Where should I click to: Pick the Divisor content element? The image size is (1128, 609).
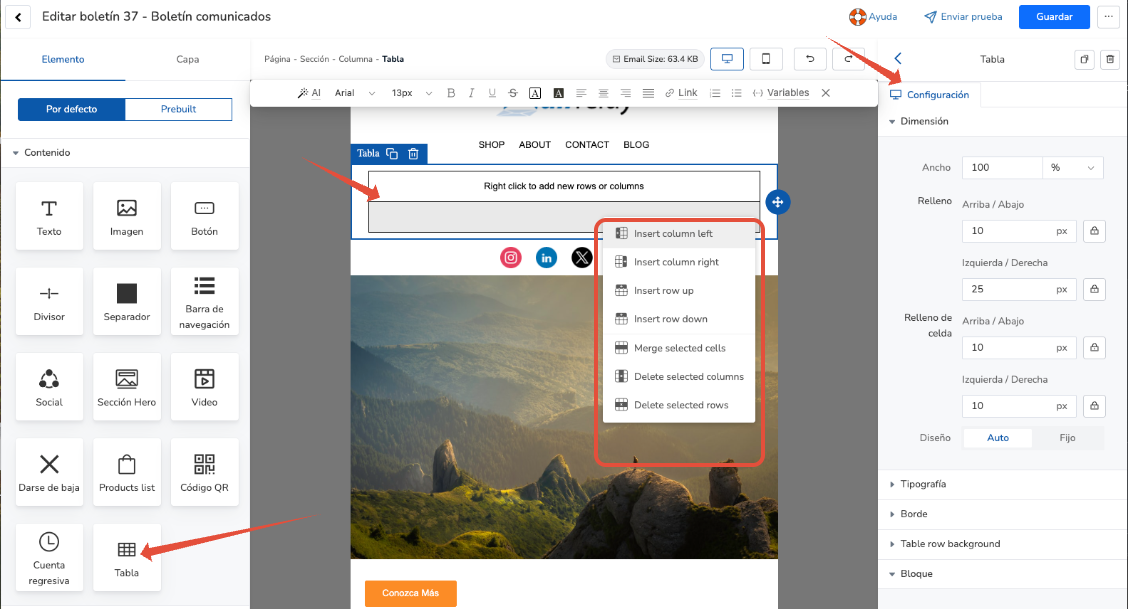click(x=49, y=302)
